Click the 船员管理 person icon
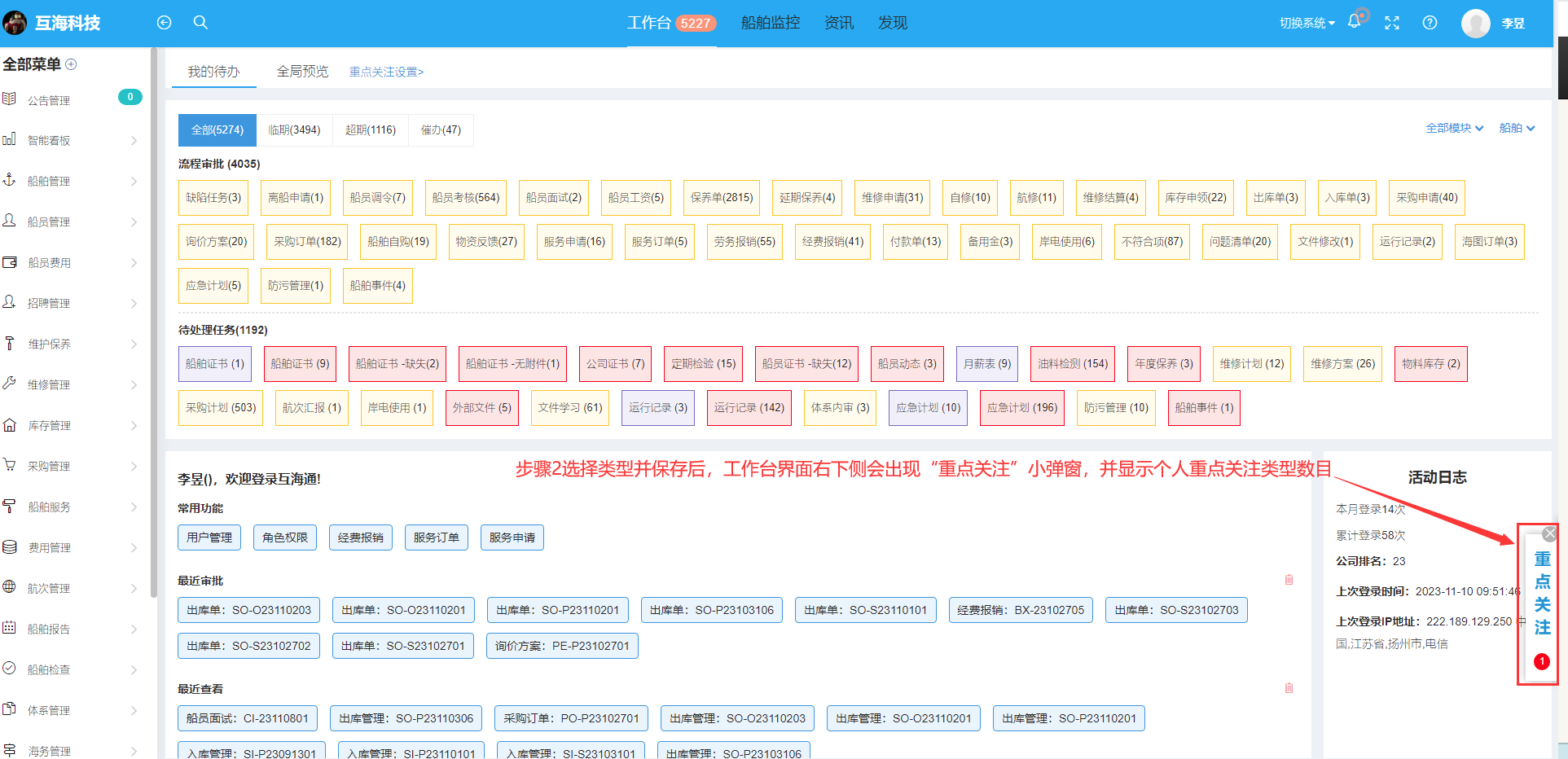 click(x=10, y=221)
